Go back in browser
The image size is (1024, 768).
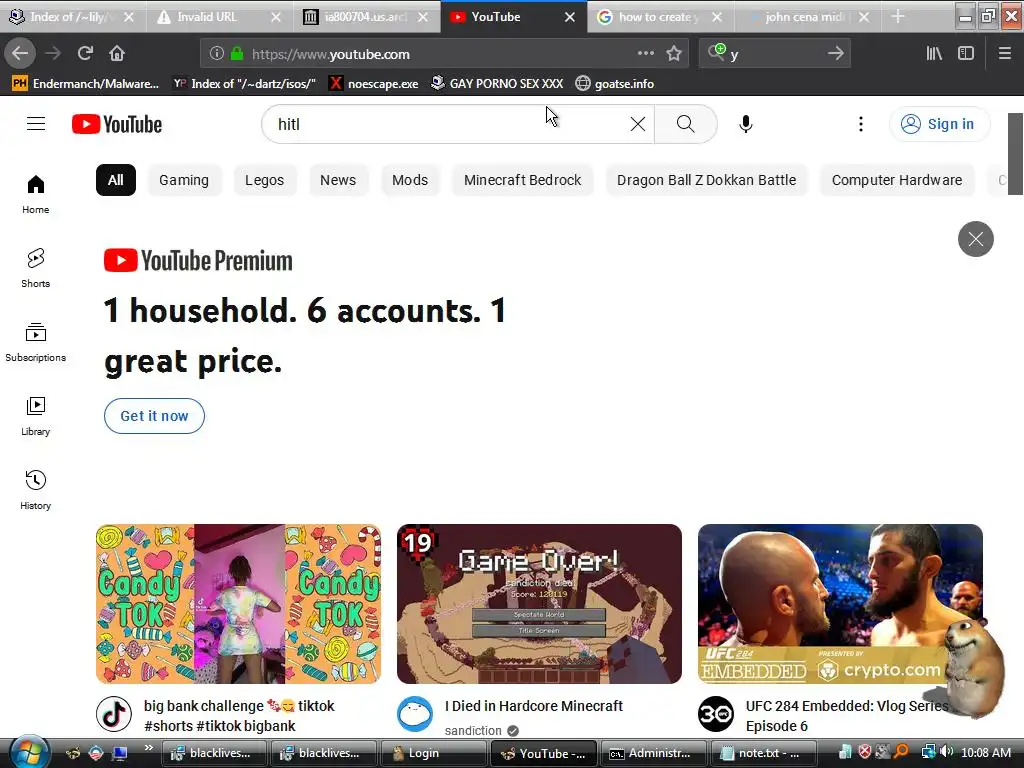point(20,54)
